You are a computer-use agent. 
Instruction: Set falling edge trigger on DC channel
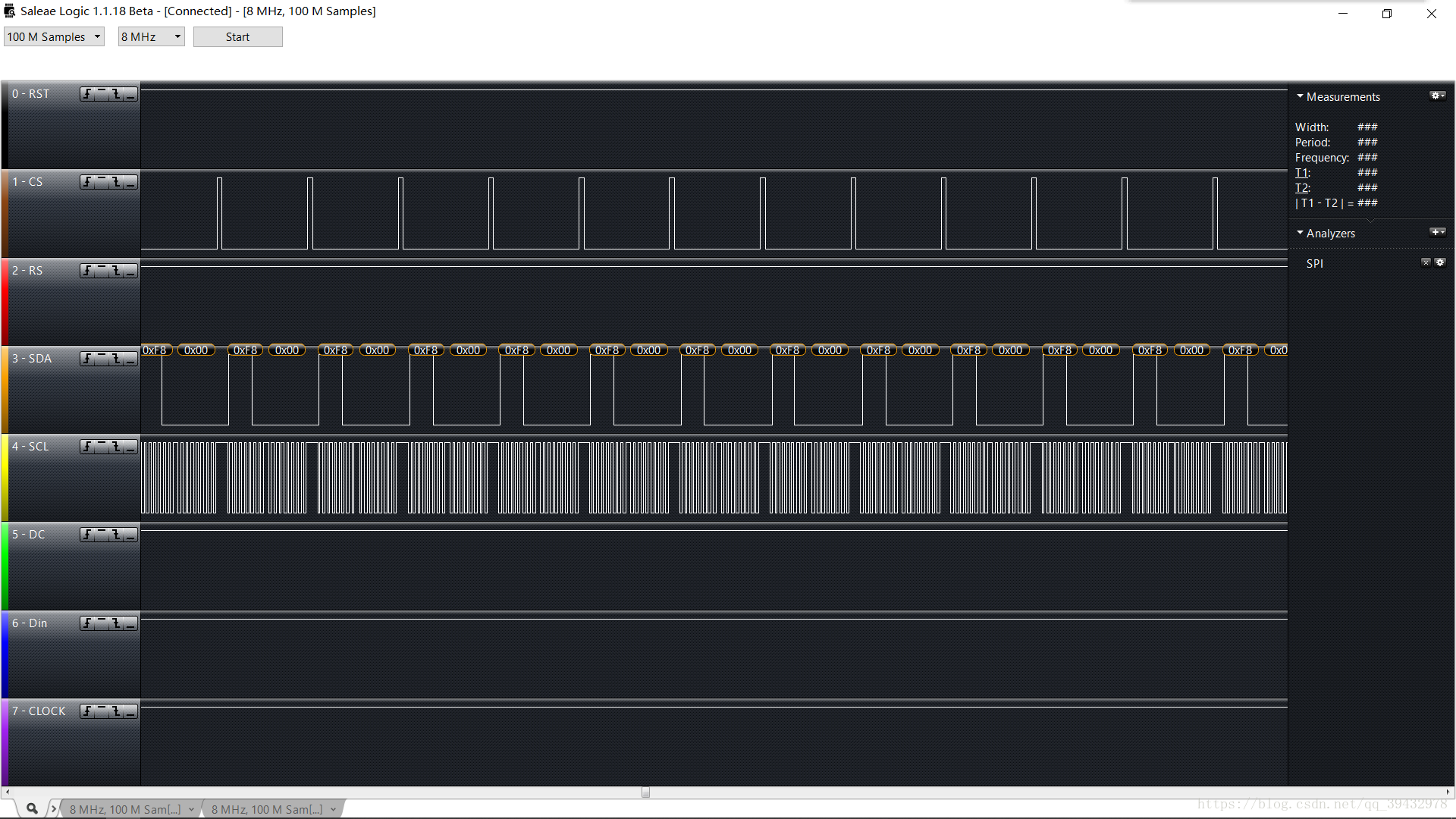(116, 535)
